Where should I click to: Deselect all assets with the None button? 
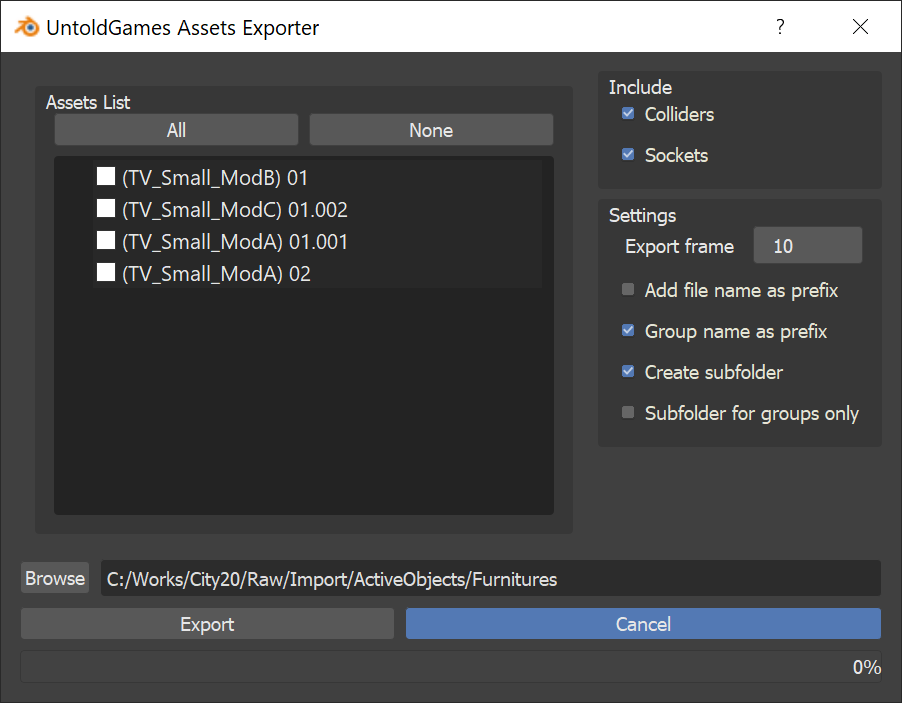[x=431, y=130]
